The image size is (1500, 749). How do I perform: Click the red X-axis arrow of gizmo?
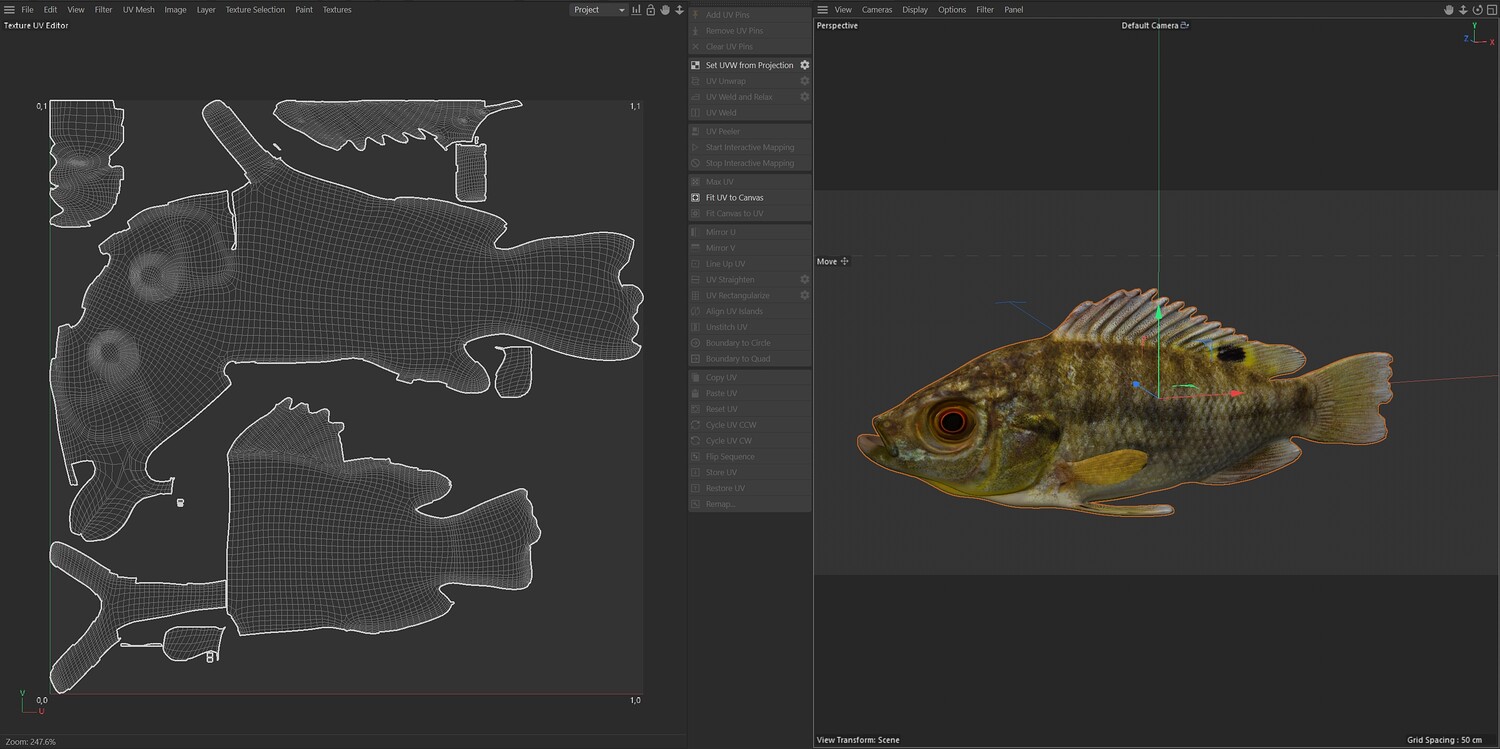coord(1236,394)
